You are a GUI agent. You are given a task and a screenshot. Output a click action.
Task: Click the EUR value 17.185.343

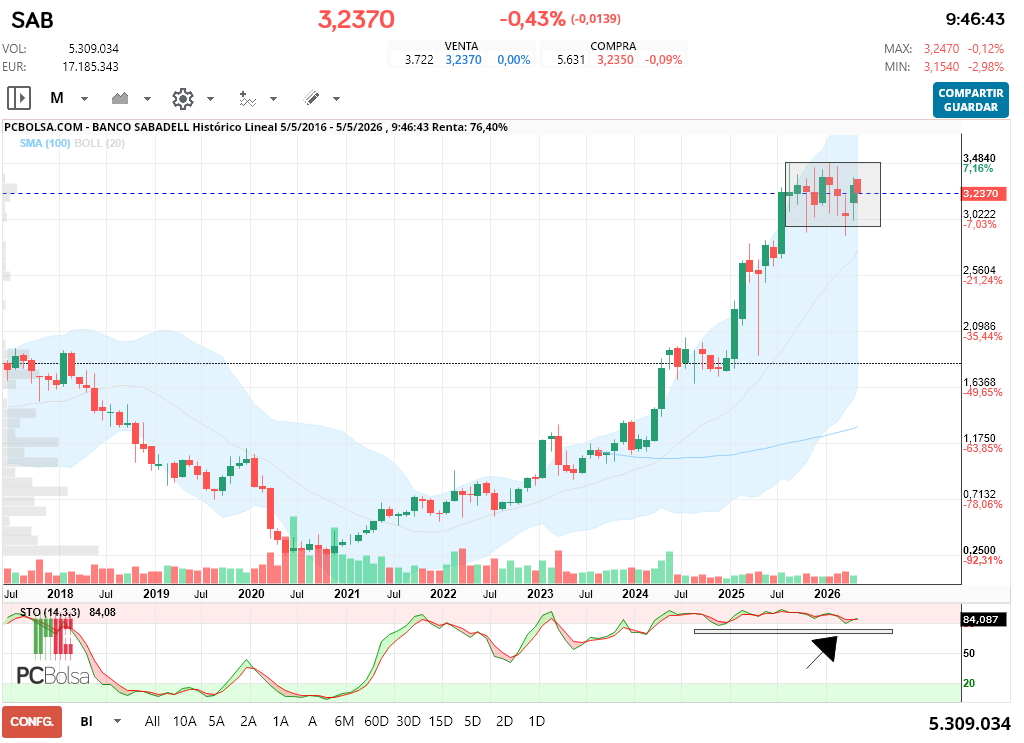click(90, 67)
